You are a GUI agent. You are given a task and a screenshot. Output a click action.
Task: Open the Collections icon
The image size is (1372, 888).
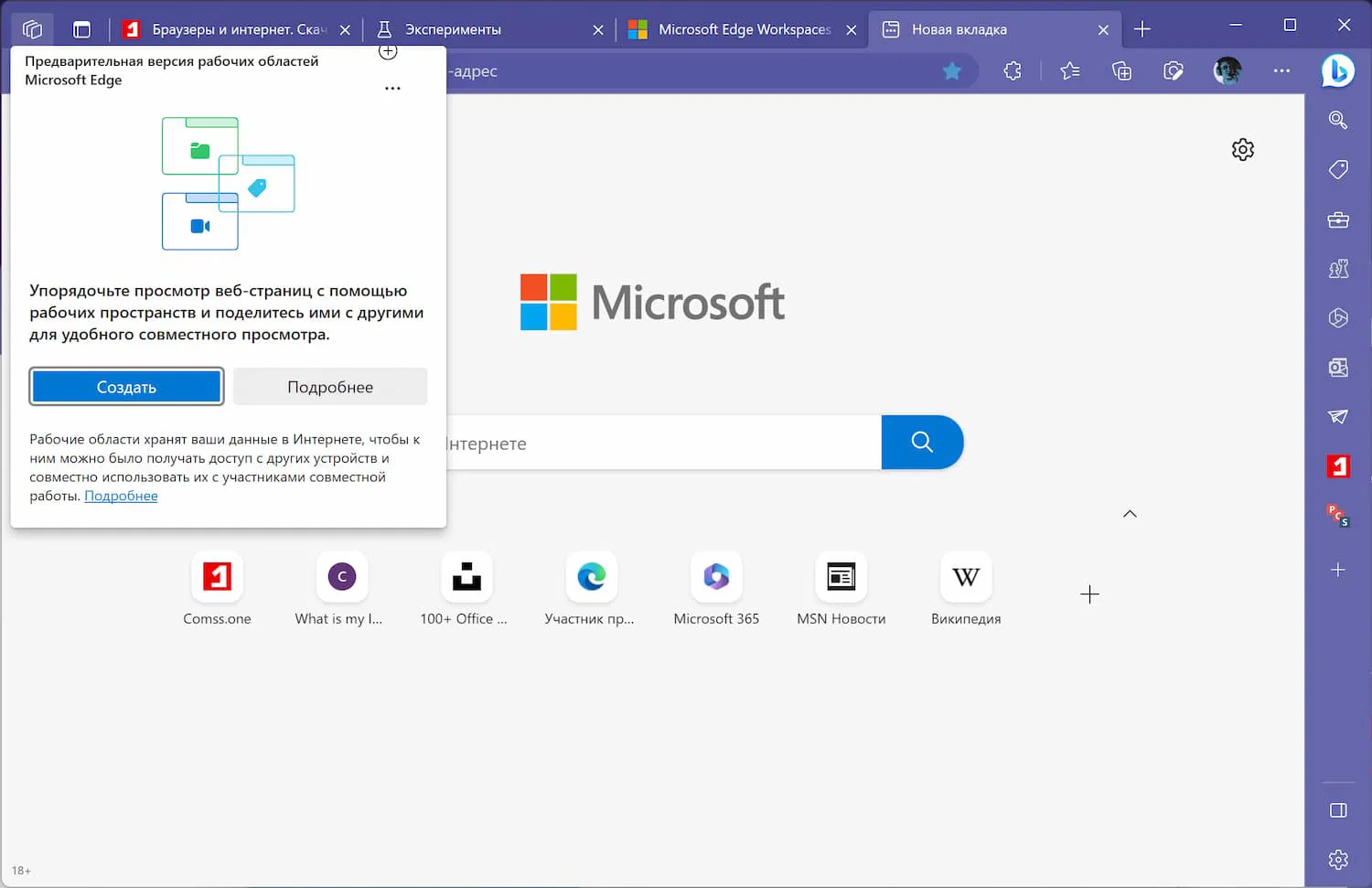pyautogui.click(x=1121, y=71)
